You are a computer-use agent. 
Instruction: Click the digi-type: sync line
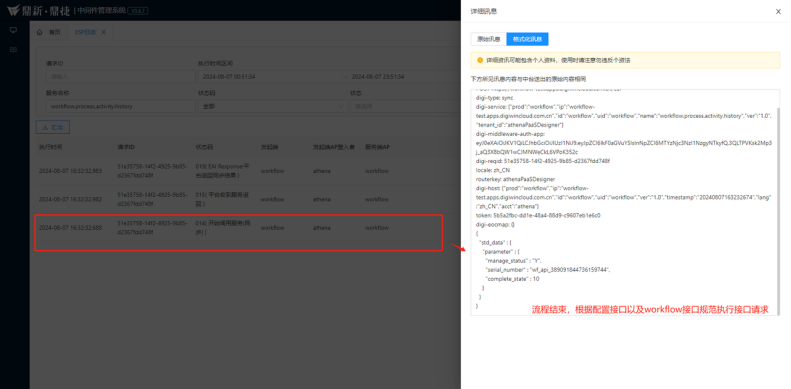tap(494, 98)
